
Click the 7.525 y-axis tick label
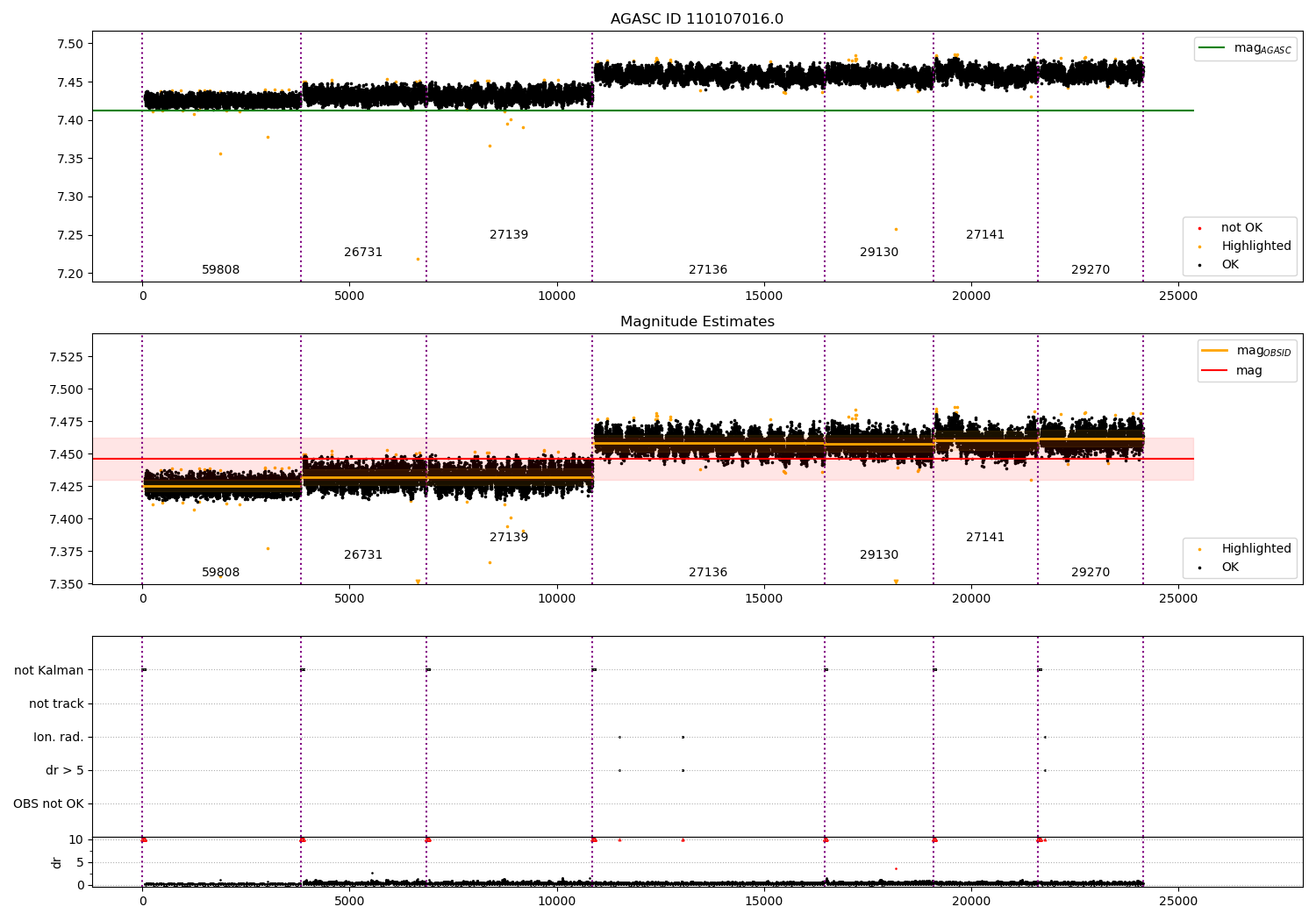66,357
